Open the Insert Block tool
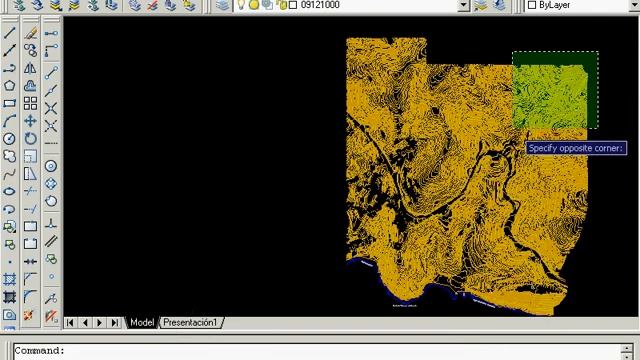The height and width of the screenshot is (360, 640). coord(9,227)
